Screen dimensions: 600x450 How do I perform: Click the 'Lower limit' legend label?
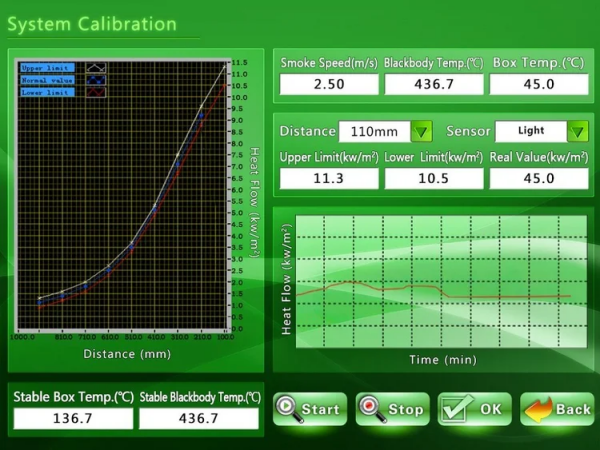(x=47, y=92)
